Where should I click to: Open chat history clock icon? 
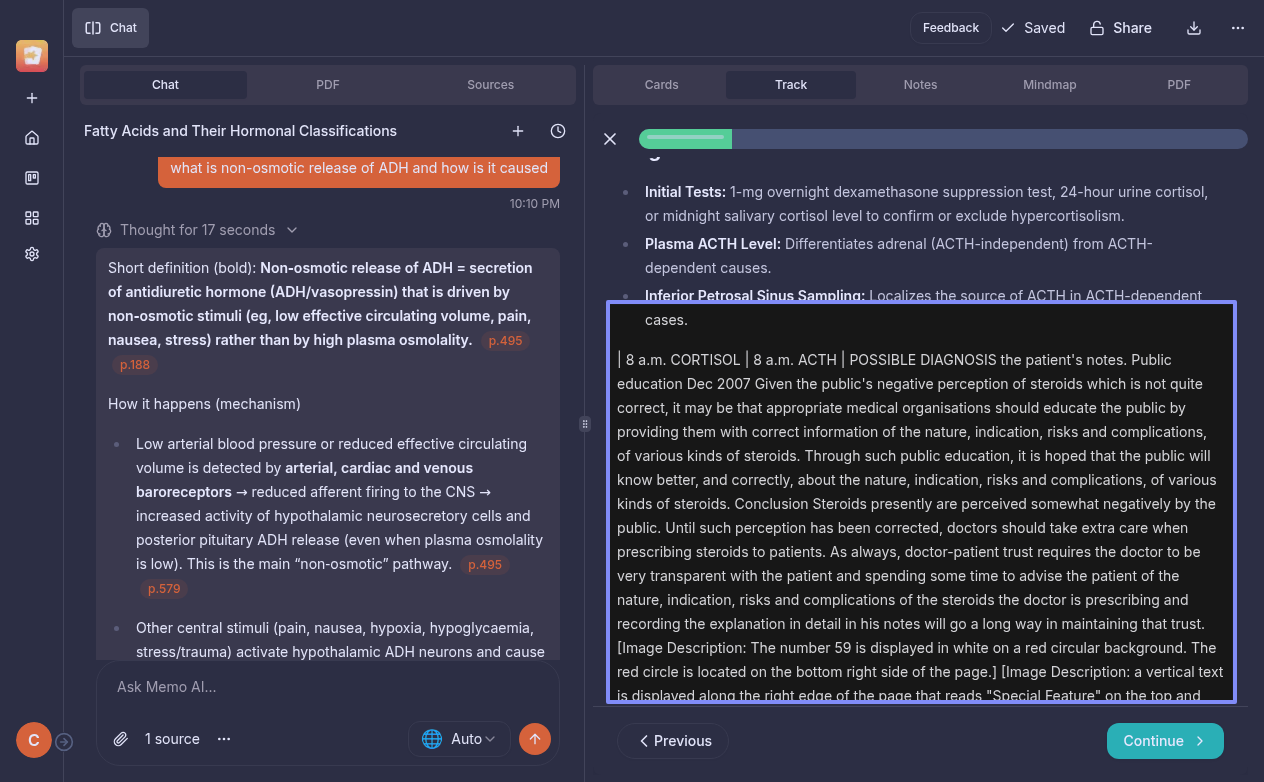[x=558, y=131]
